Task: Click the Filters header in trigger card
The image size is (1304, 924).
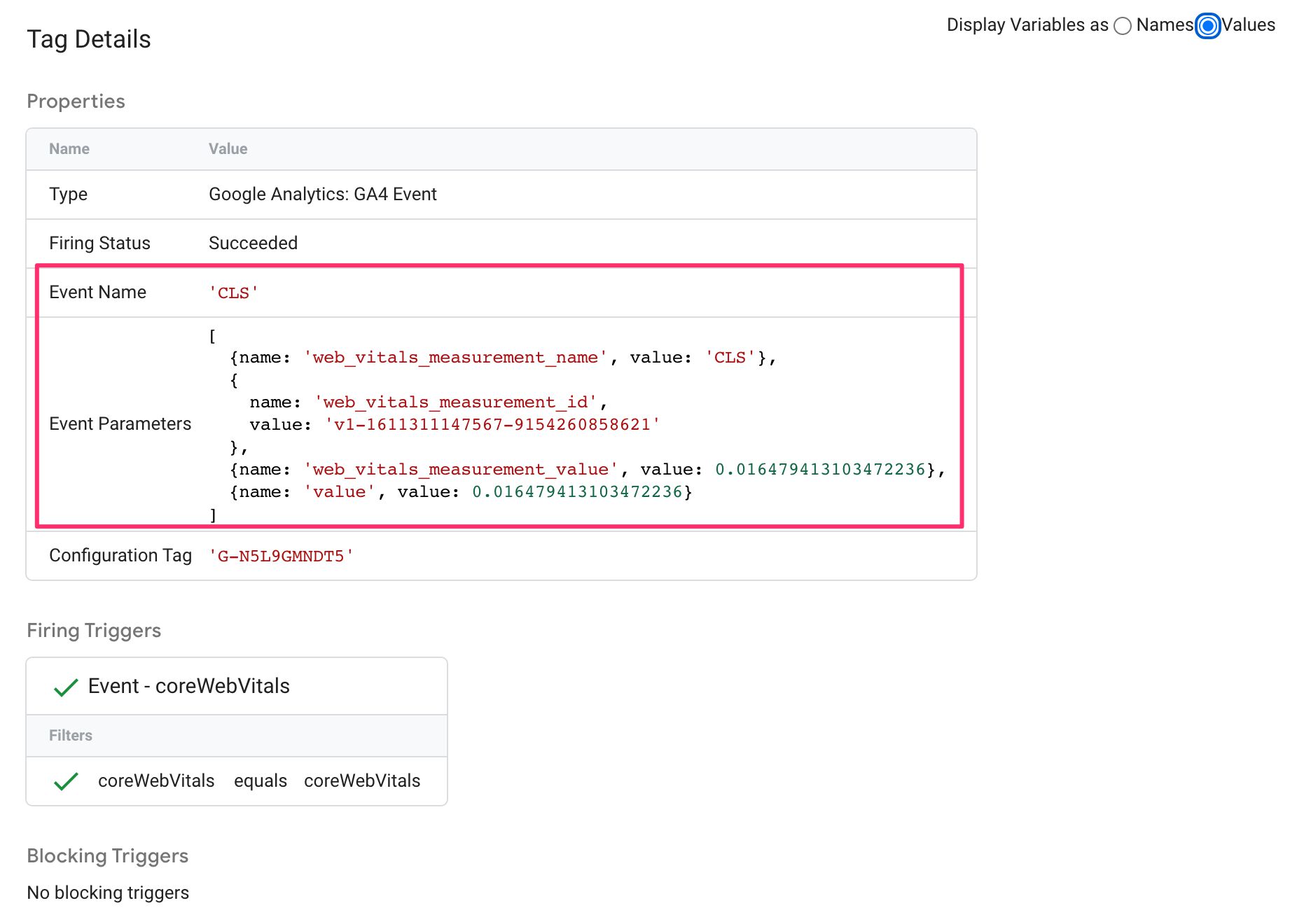Action: 71,736
